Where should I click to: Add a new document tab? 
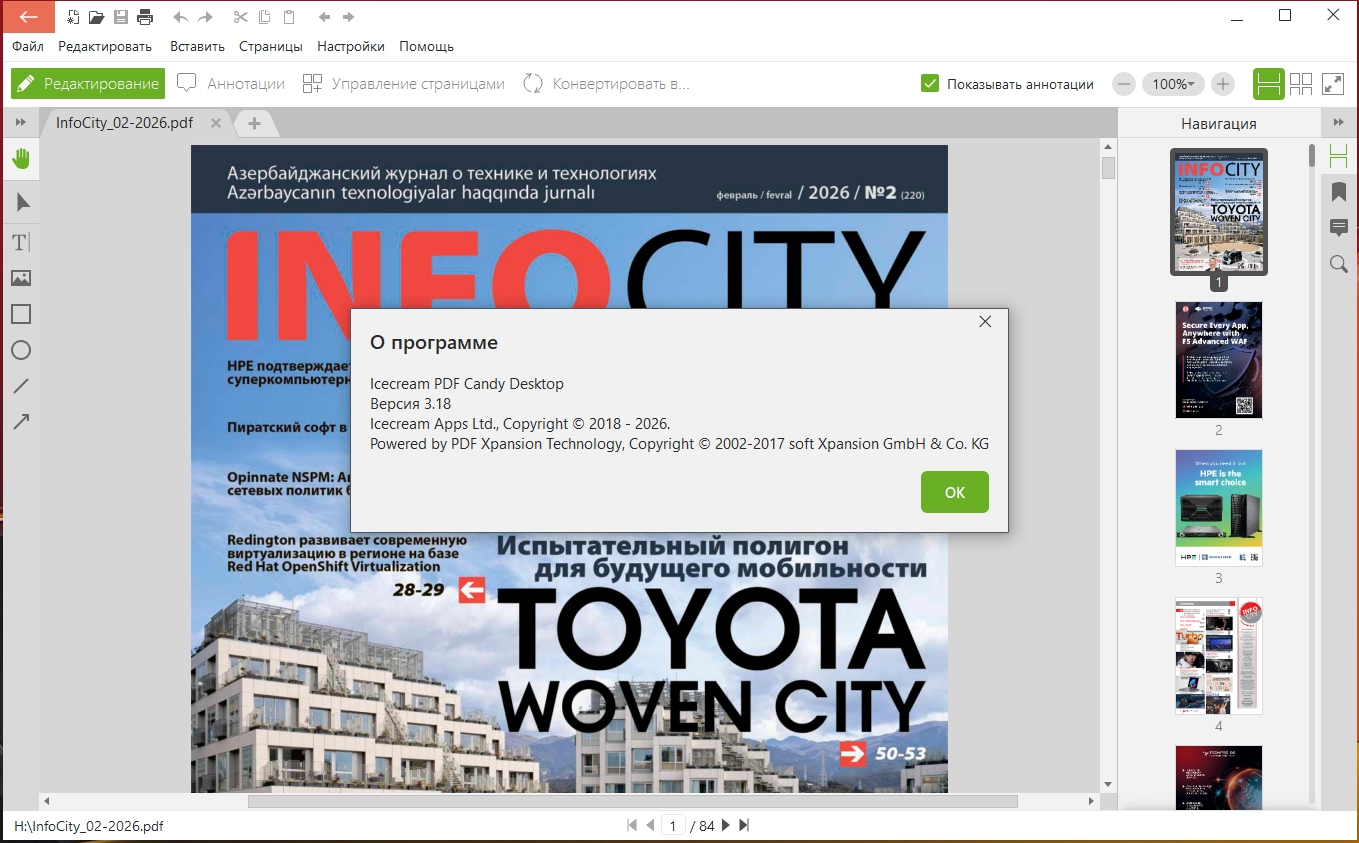[254, 123]
